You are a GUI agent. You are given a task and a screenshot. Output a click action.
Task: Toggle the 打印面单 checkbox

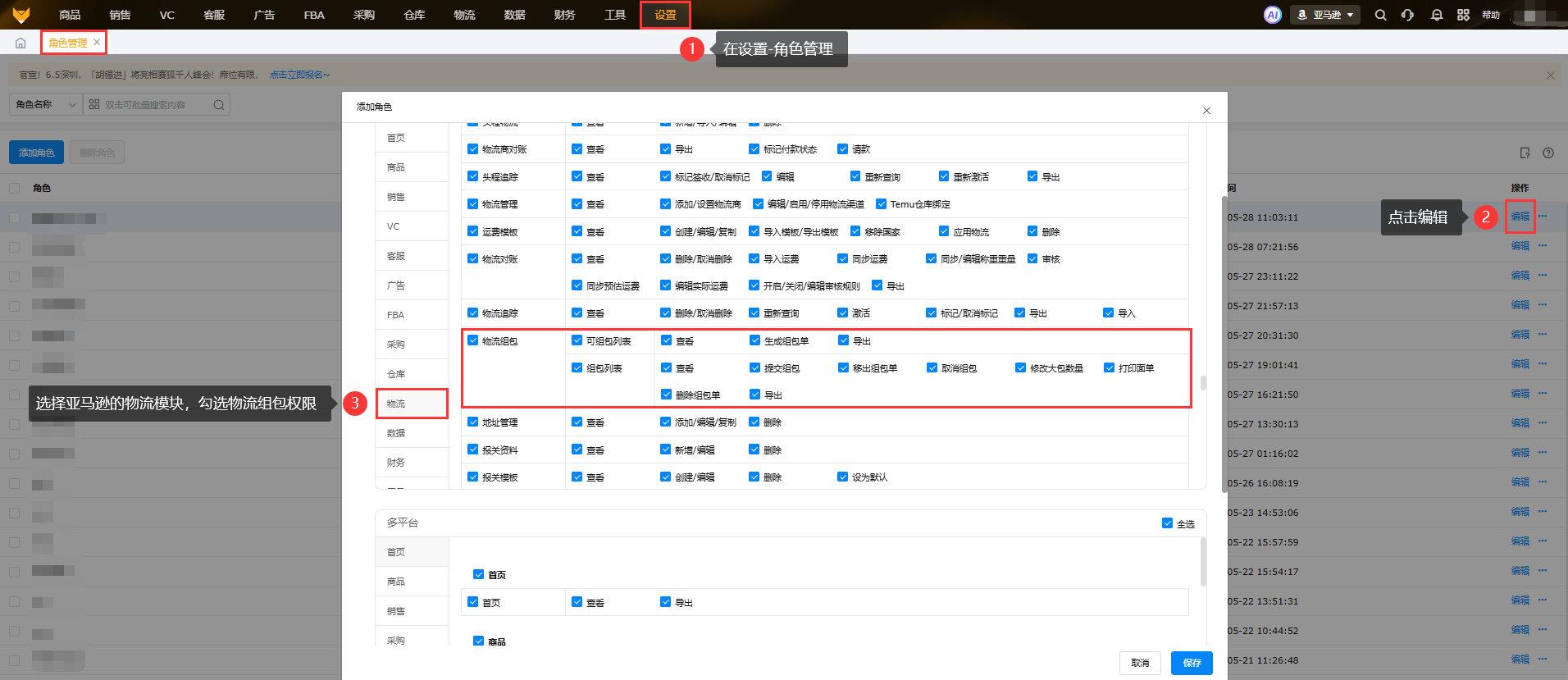[1109, 367]
